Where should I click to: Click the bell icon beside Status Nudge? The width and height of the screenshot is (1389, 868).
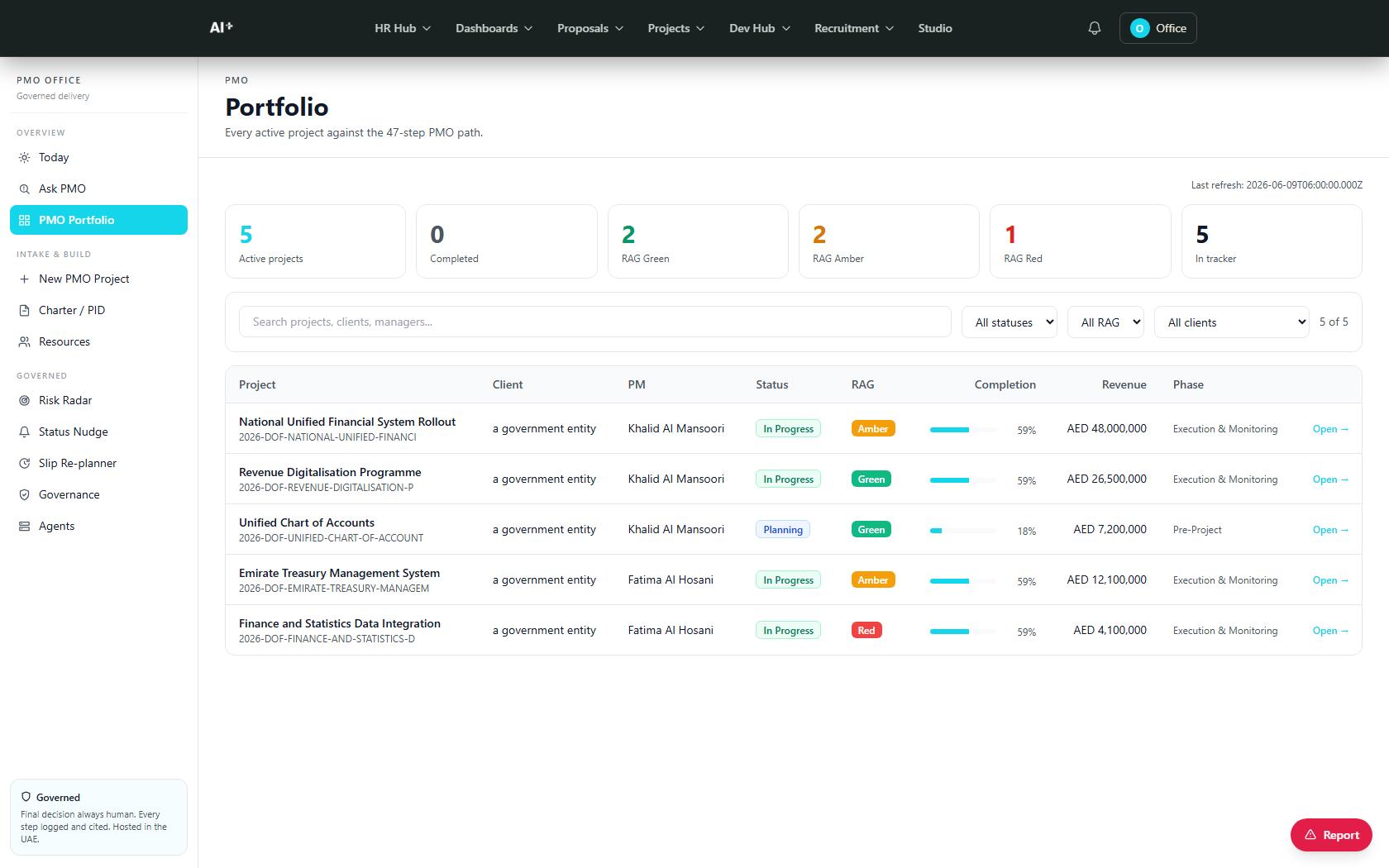[x=25, y=432]
